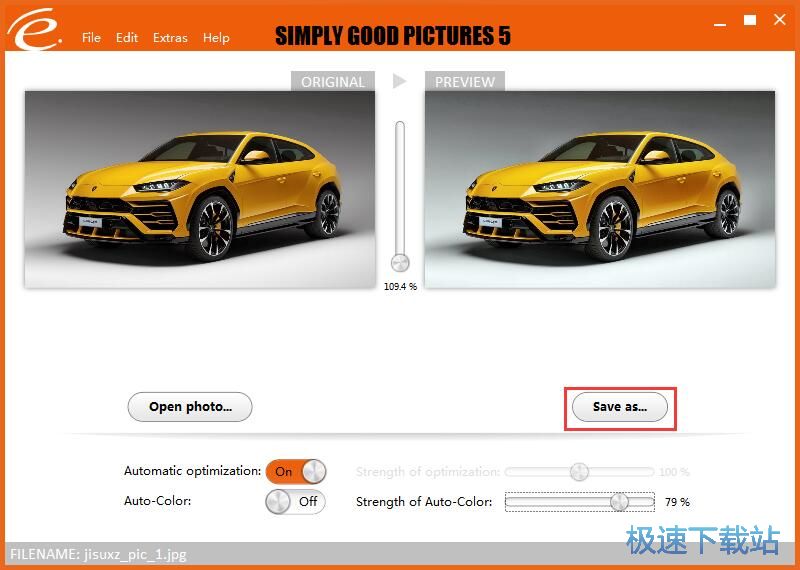Select the ORIGINAL label tab

tap(333, 82)
